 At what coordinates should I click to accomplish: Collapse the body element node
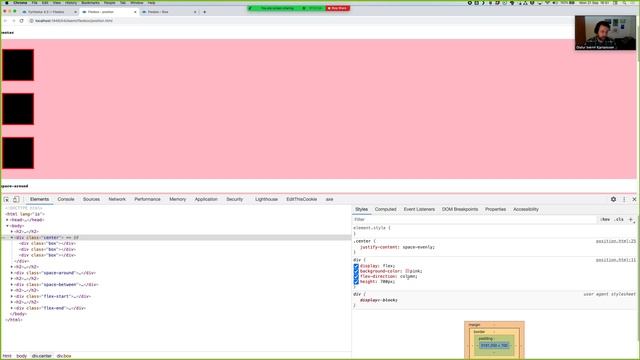click(7, 226)
